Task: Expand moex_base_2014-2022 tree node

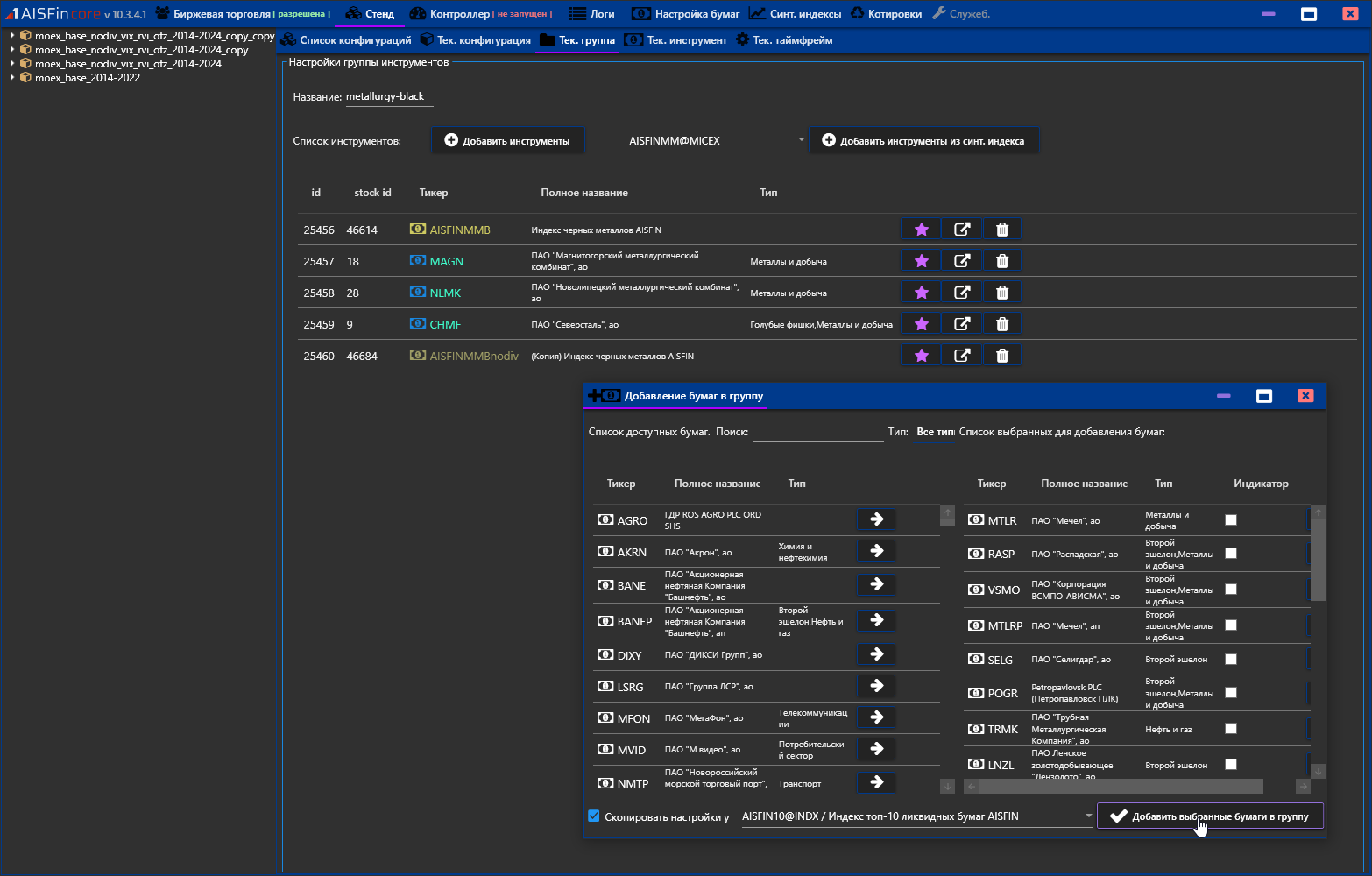Action: coord(12,78)
